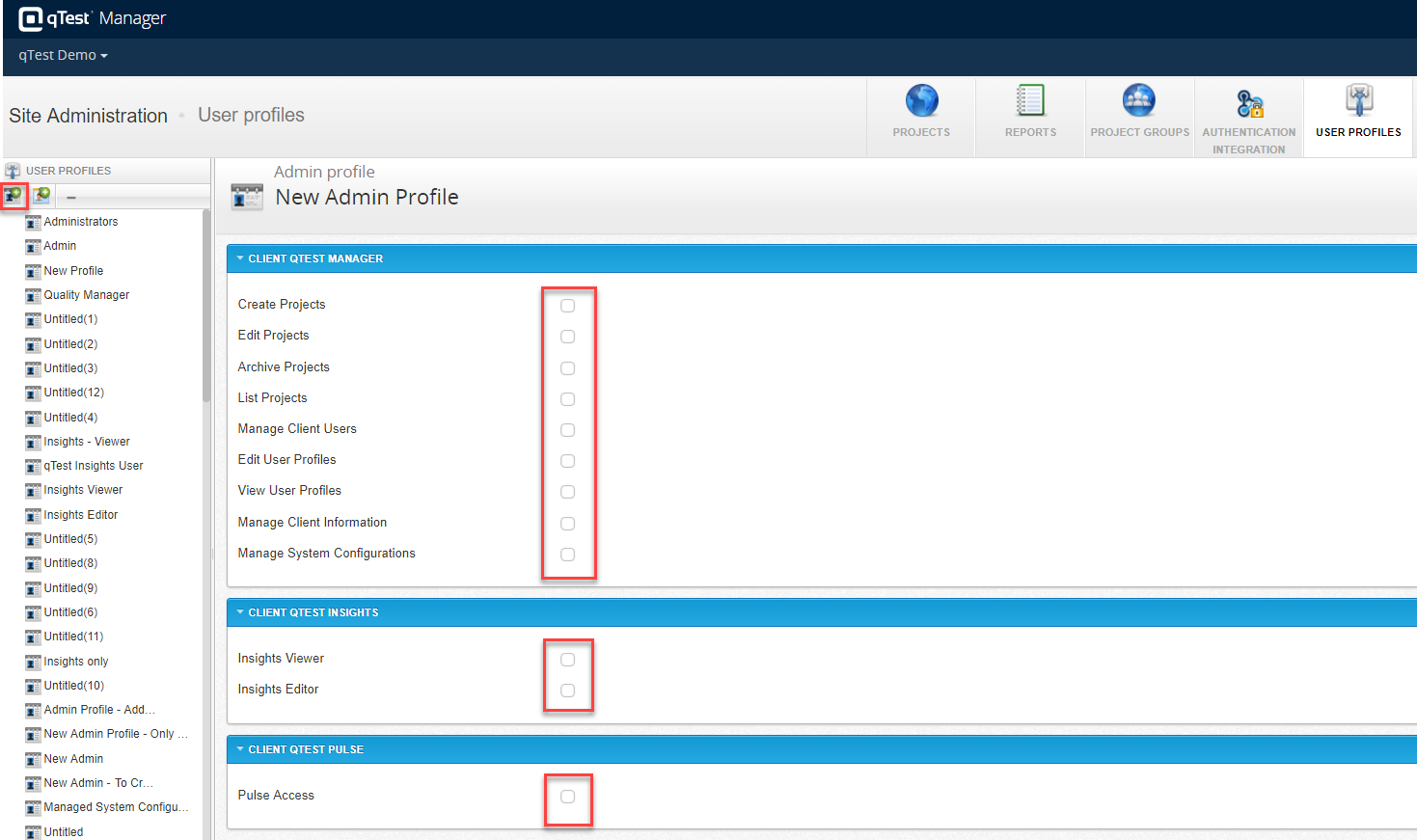Open the New Admin Profile - Only… entry
The image size is (1417, 840).
pos(116,734)
